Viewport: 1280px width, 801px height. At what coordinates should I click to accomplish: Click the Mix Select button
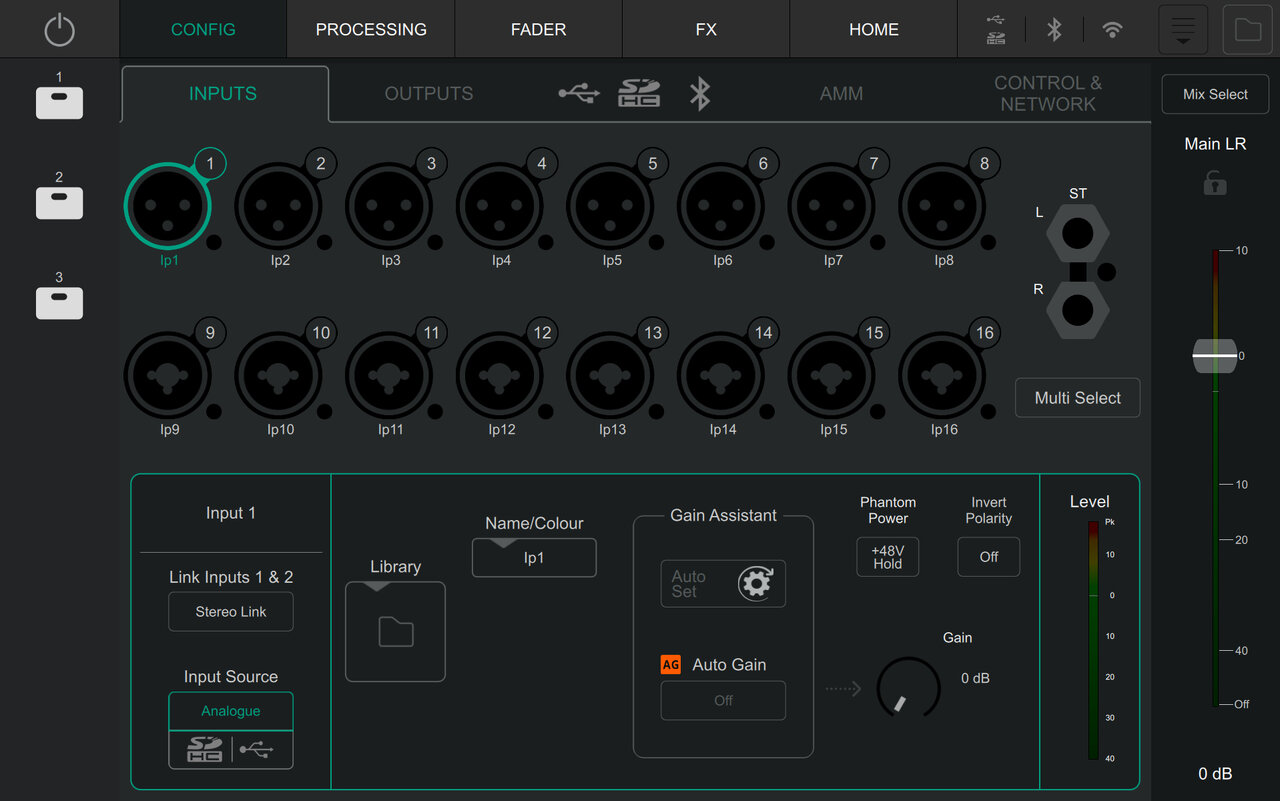tap(1215, 94)
